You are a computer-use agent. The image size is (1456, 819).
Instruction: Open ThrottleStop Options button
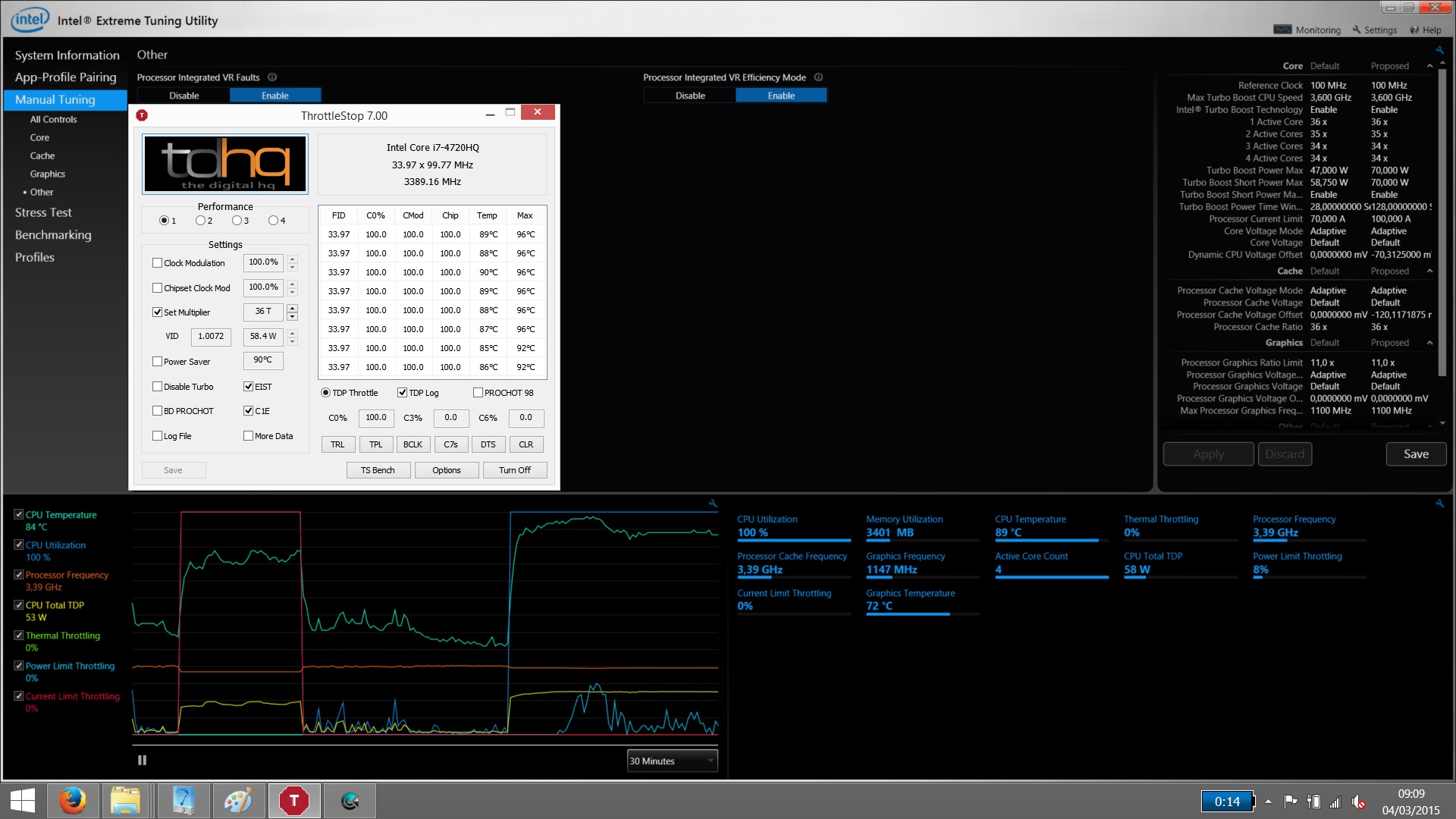point(447,470)
